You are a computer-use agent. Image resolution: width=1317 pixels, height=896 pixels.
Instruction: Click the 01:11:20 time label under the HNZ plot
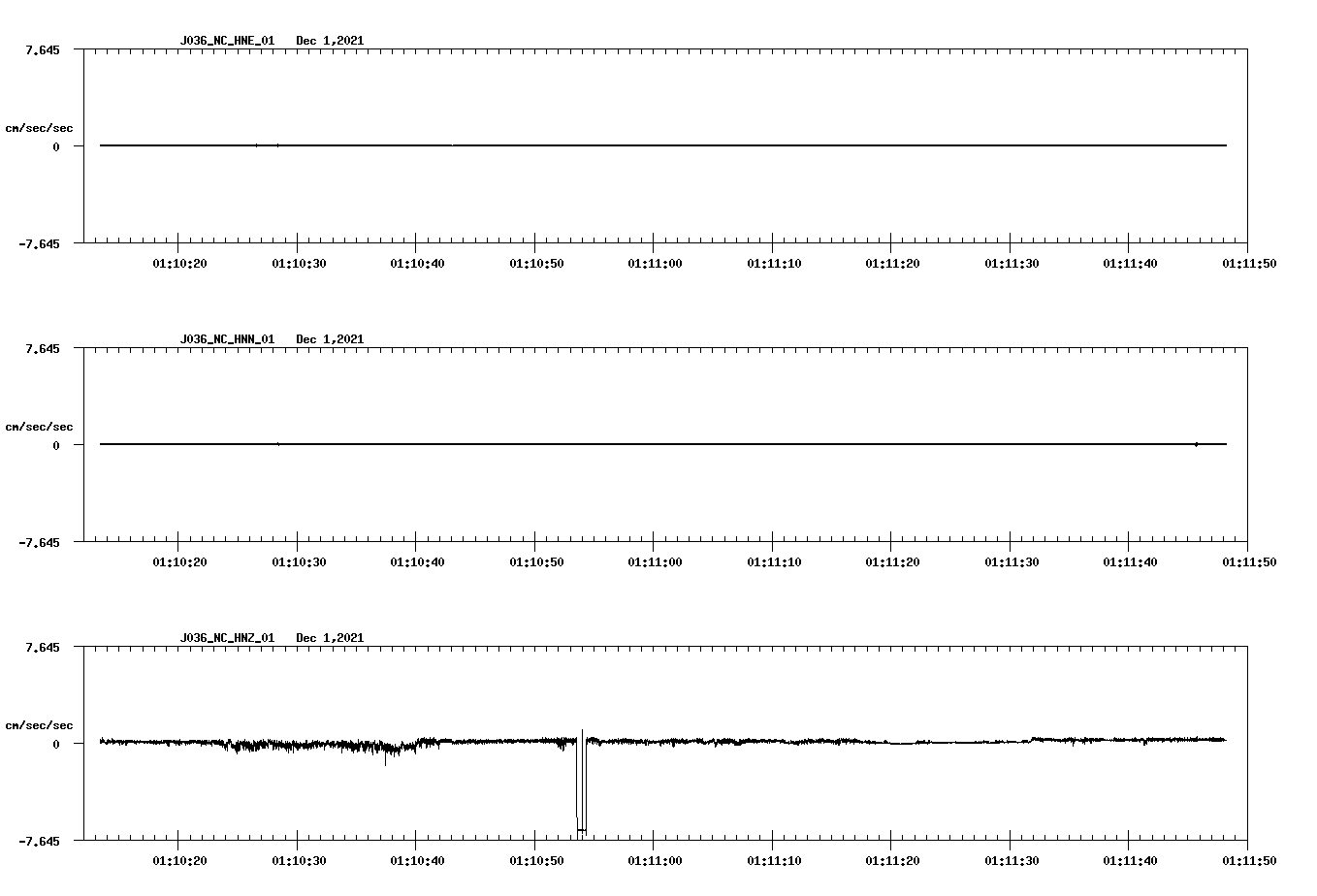[x=891, y=860]
